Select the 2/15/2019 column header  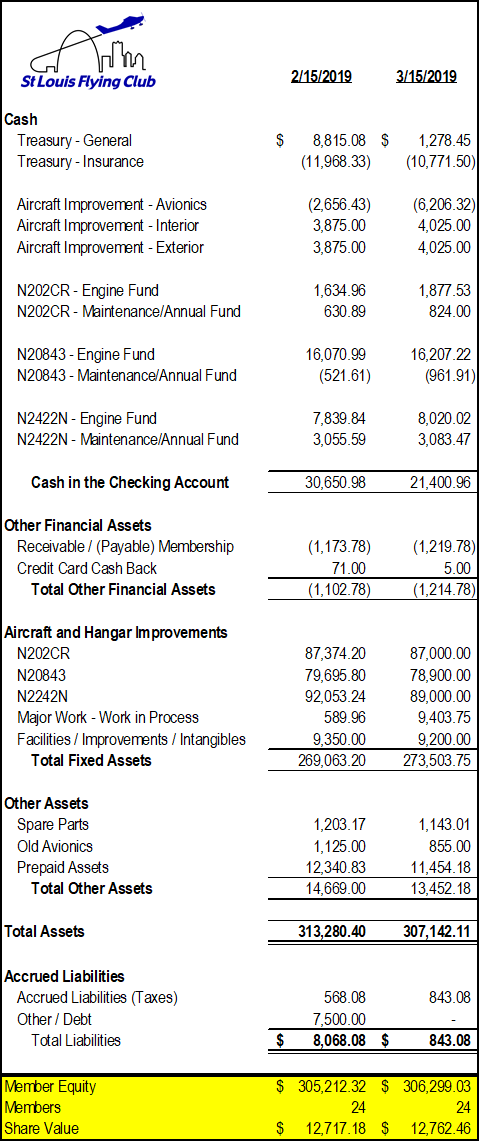click(x=321, y=76)
